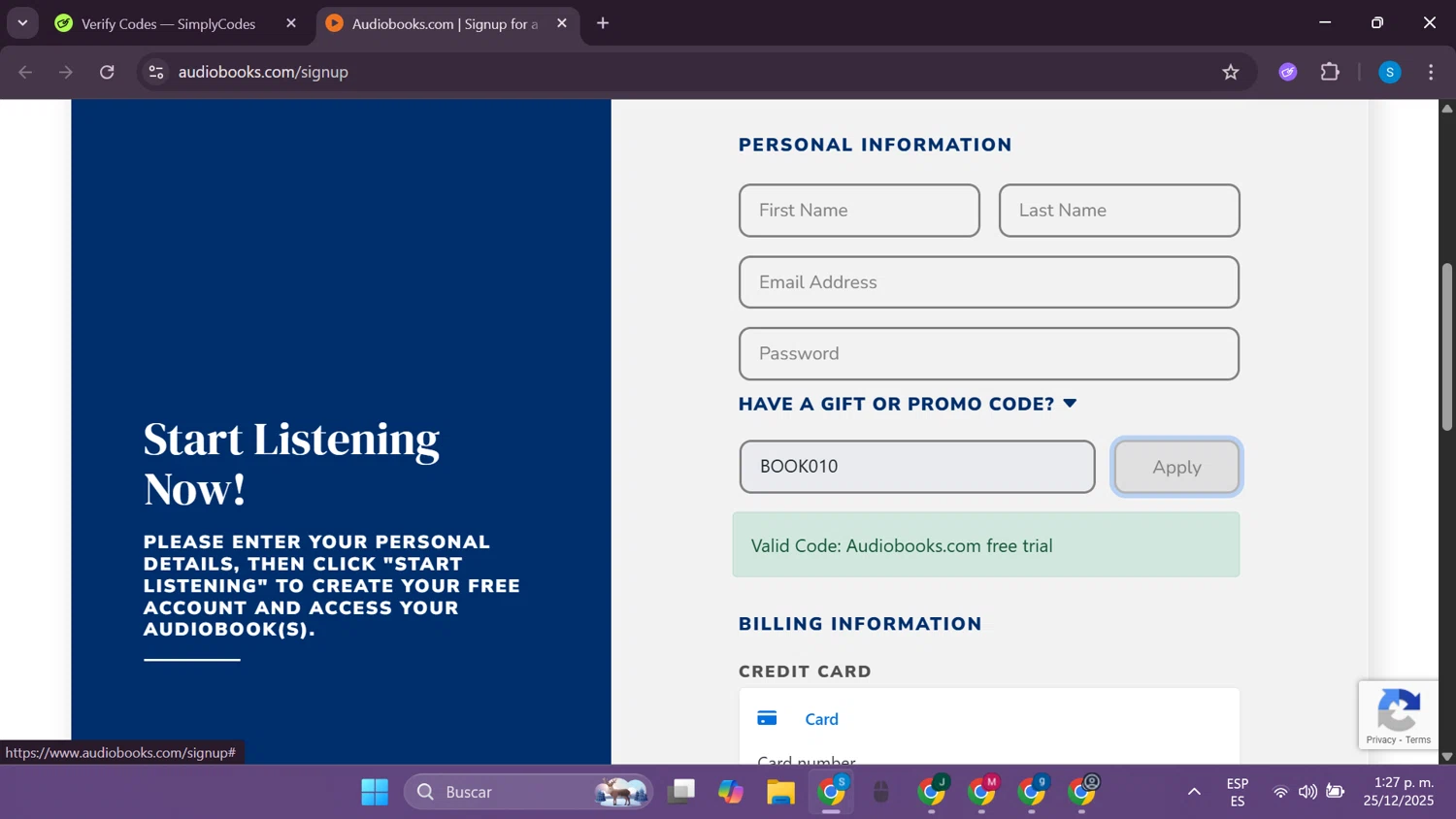Open the Extensions puzzle icon
1456x819 pixels.
1330,72
